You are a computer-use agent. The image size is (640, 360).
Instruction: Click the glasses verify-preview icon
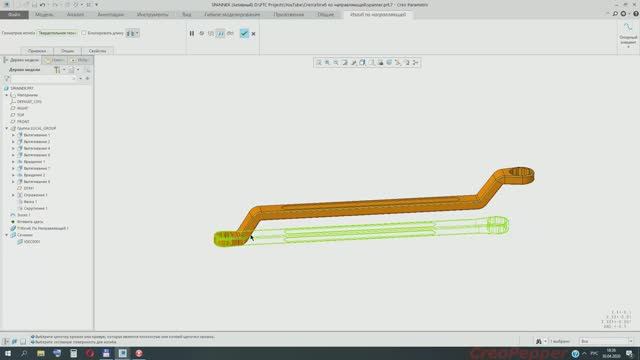click(230, 33)
